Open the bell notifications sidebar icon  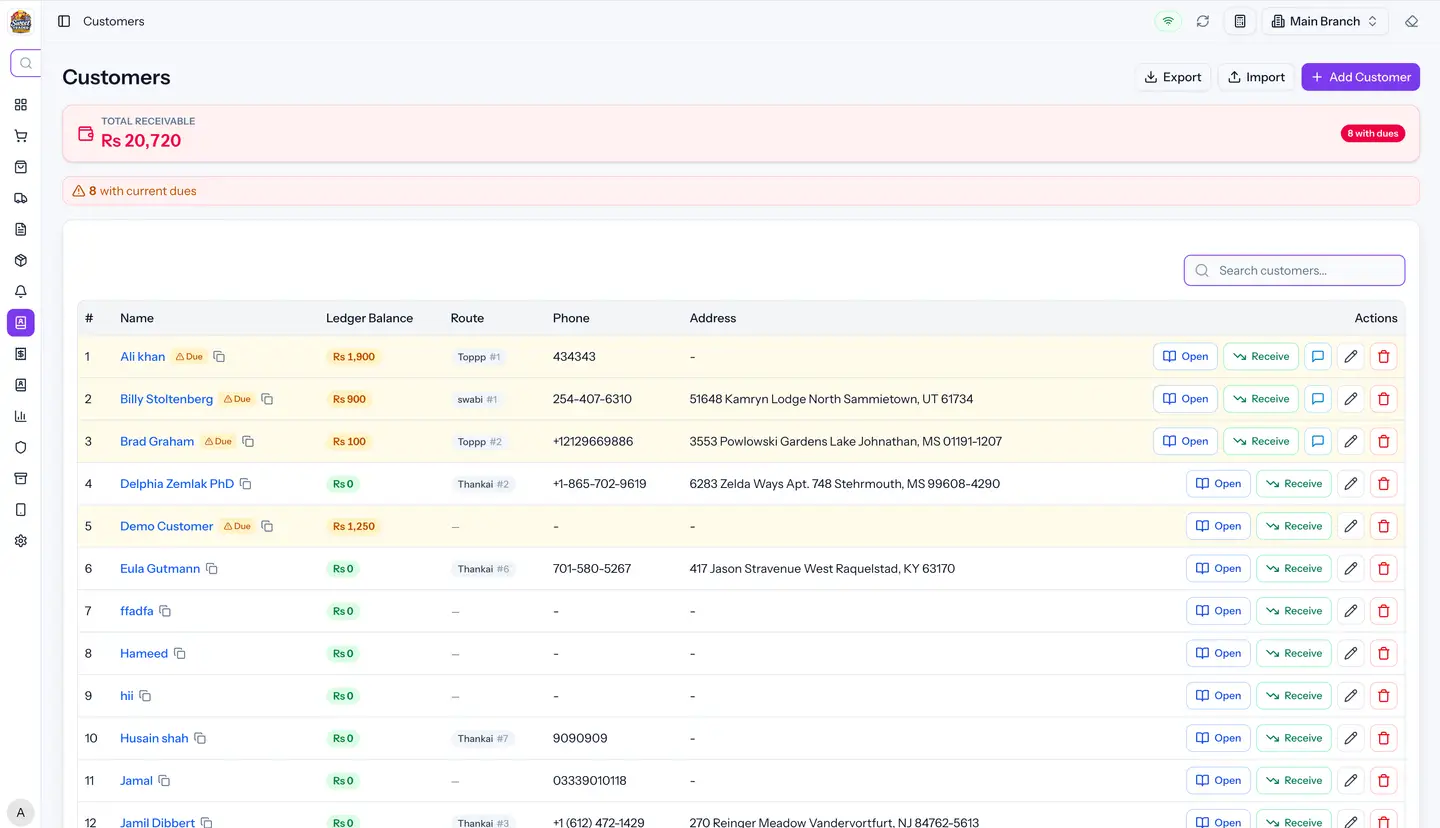coord(20,291)
